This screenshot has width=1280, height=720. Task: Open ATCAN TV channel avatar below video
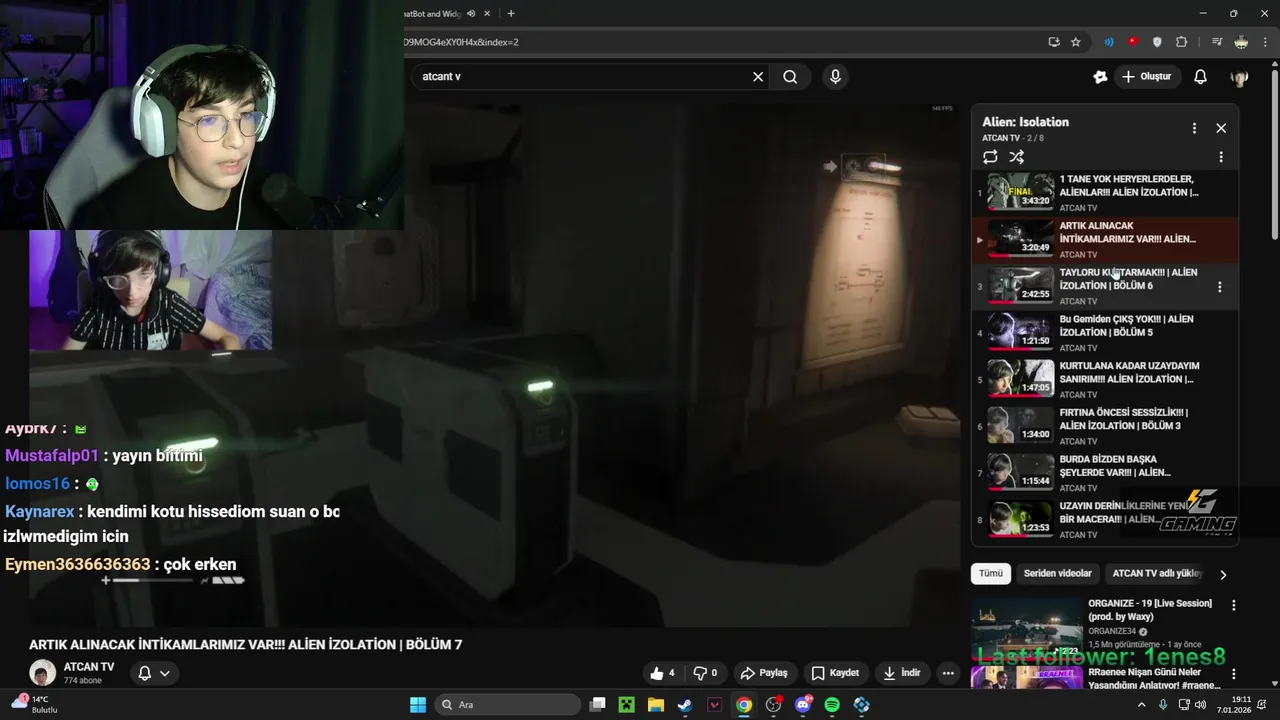42,673
